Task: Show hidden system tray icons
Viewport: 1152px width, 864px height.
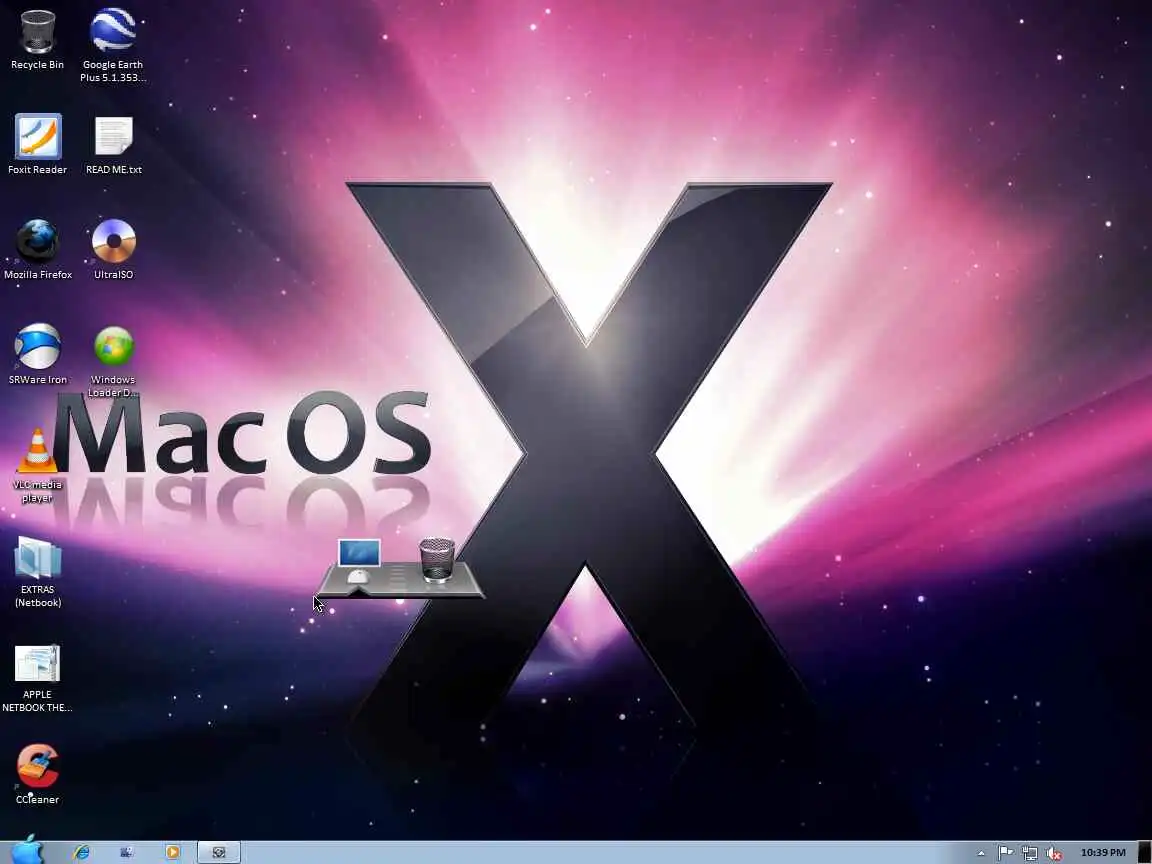Action: pos(981,853)
